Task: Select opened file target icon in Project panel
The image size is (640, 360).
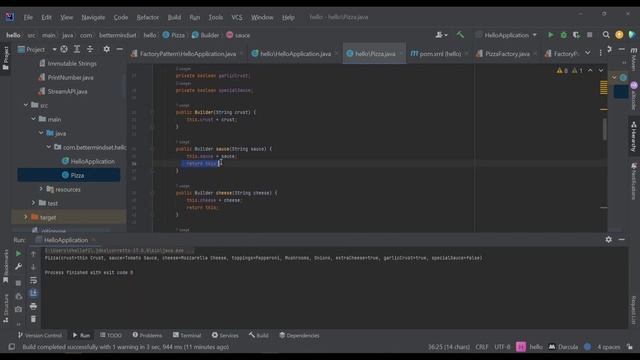Action: pyautogui.click(x=64, y=49)
